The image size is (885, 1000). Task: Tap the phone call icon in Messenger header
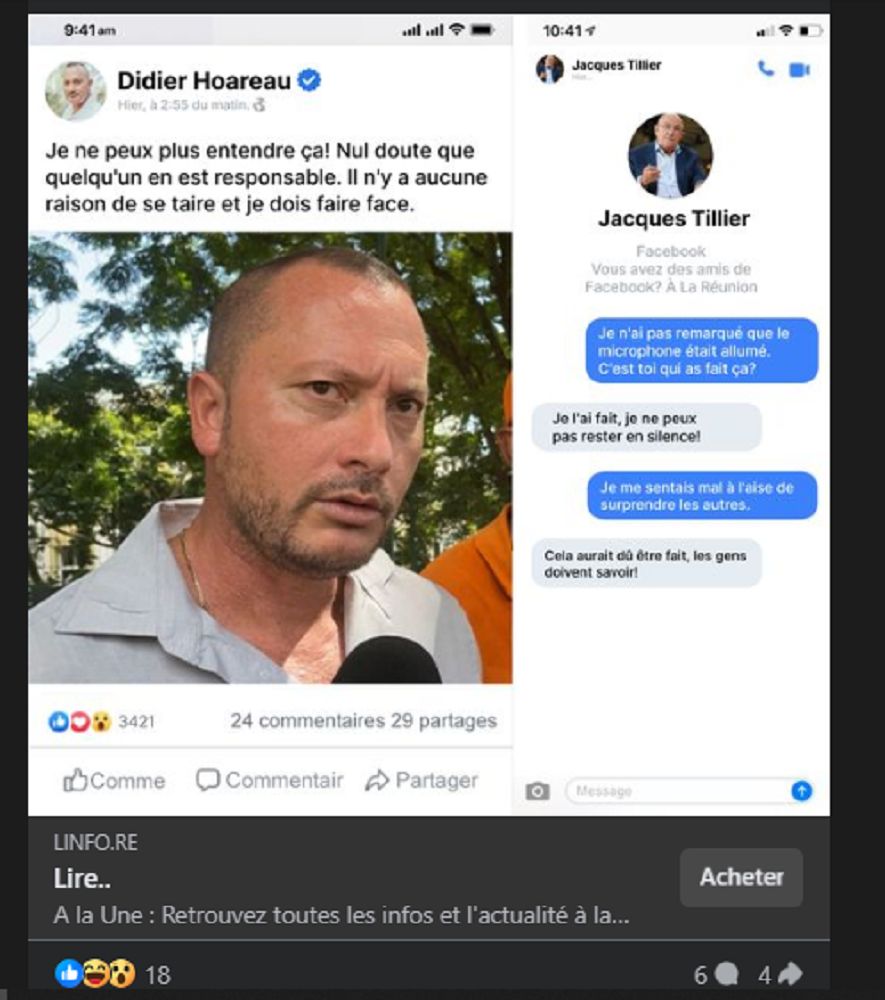765,68
